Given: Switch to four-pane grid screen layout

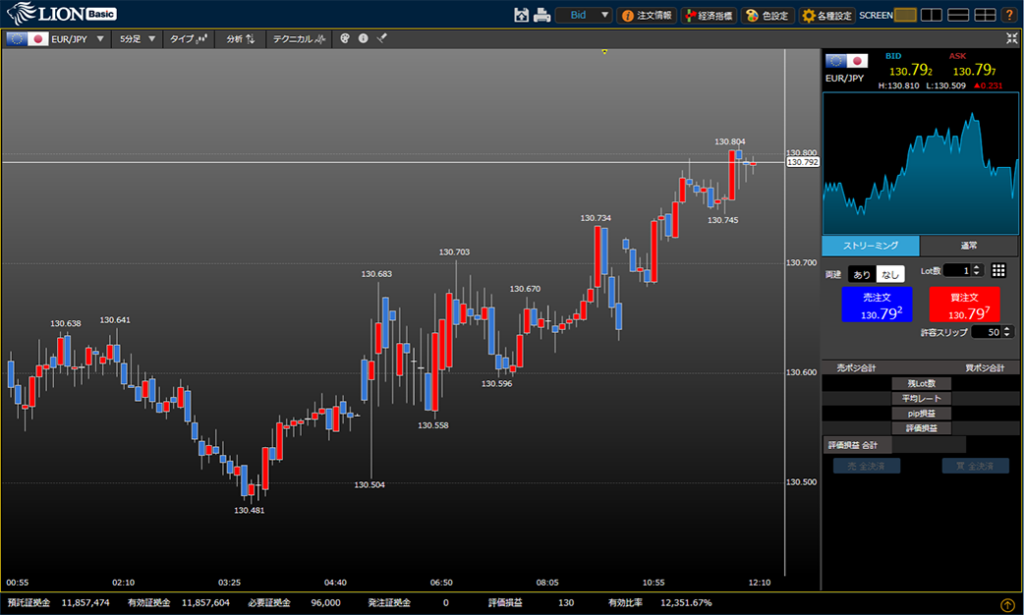Looking at the screenshot, I should [x=986, y=15].
